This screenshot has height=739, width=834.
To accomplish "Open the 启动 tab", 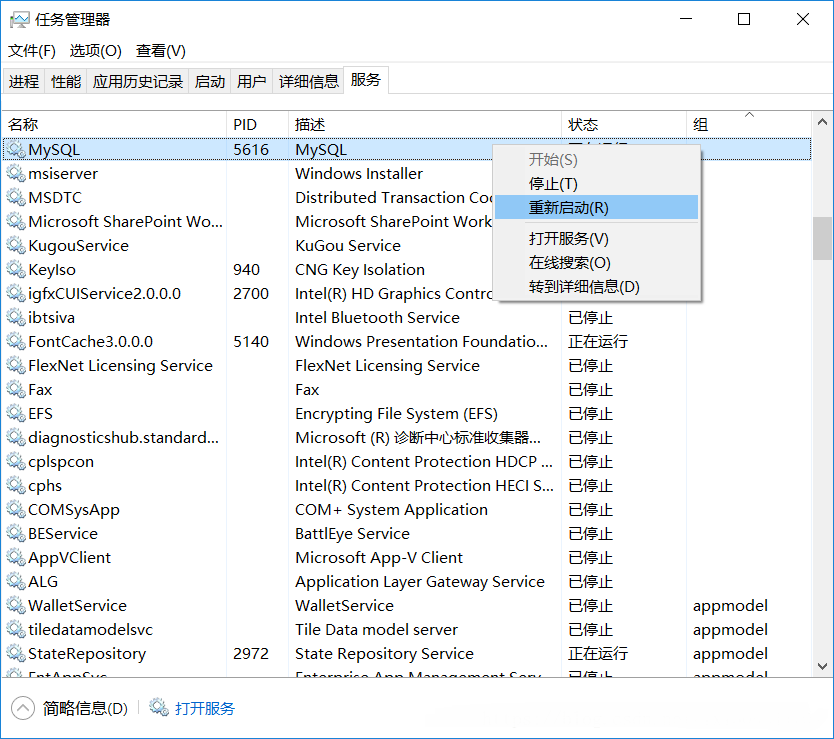I will [210, 82].
